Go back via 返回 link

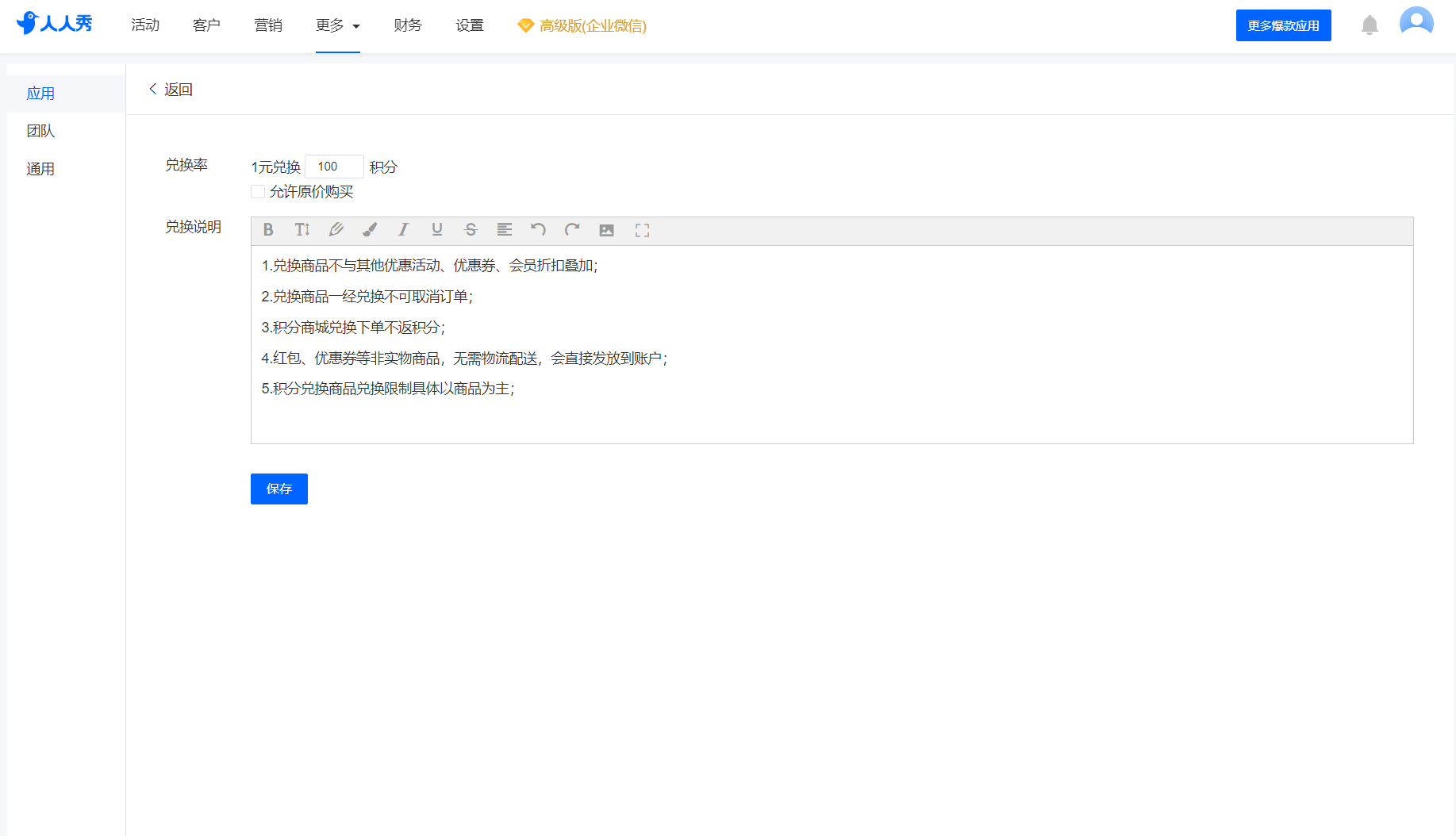[x=171, y=90]
